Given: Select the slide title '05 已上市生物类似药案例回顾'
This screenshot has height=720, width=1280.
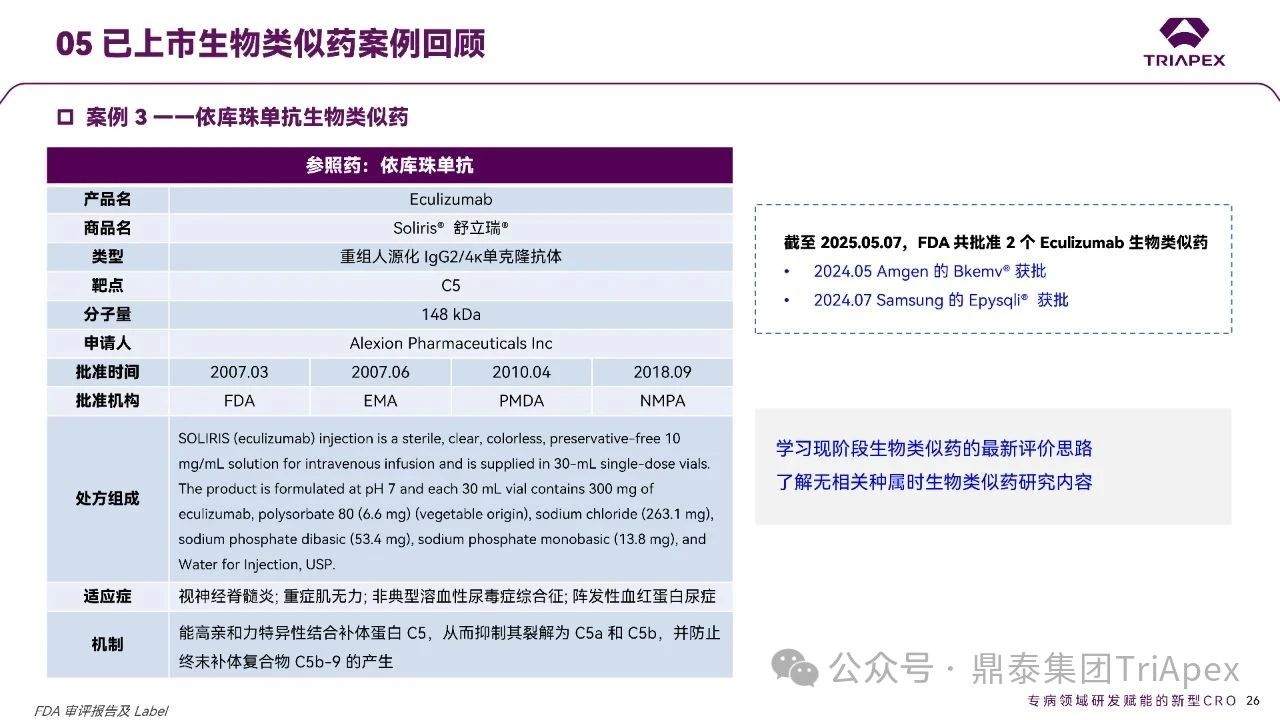Looking at the screenshot, I should pos(270,44).
